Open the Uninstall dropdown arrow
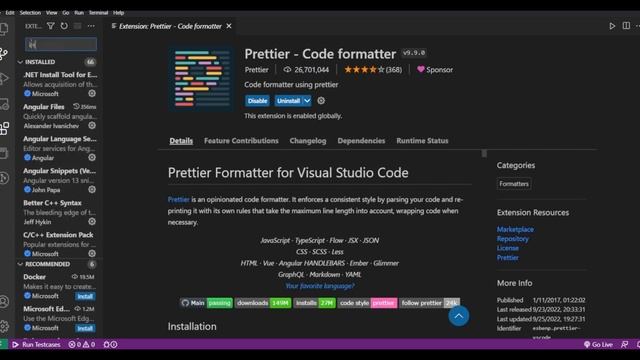The width and height of the screenshot is (640, 360). pyautogui.click(x=307, y=101)
